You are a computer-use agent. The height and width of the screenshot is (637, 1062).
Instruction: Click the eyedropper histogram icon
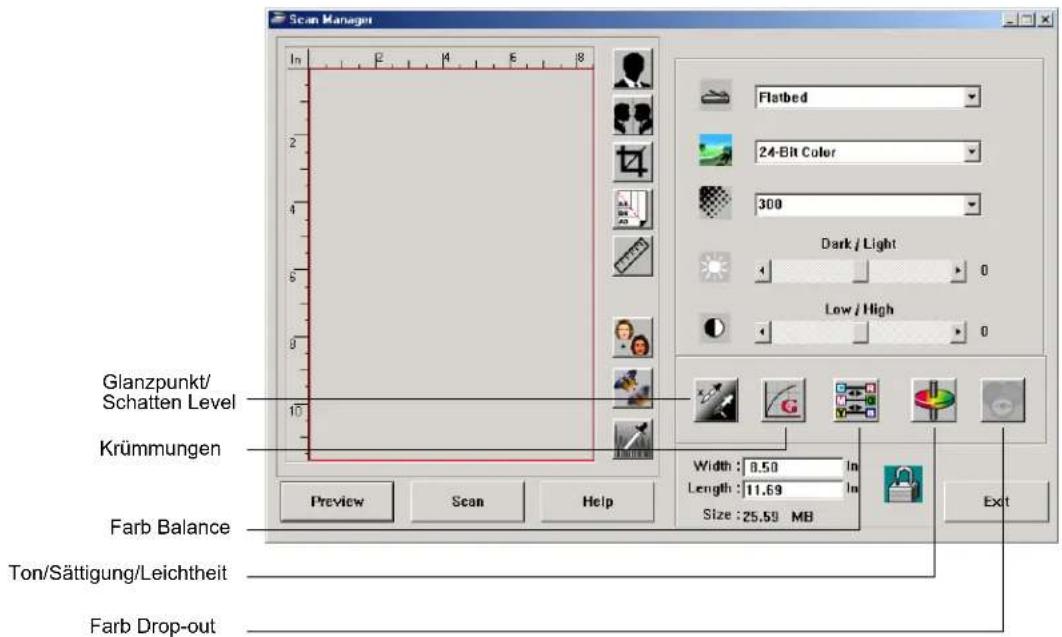coord(633,439)
